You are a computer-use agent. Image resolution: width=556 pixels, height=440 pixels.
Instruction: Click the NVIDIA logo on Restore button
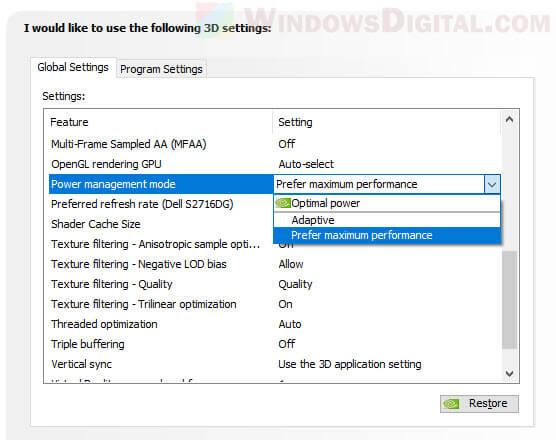[451, 404]
